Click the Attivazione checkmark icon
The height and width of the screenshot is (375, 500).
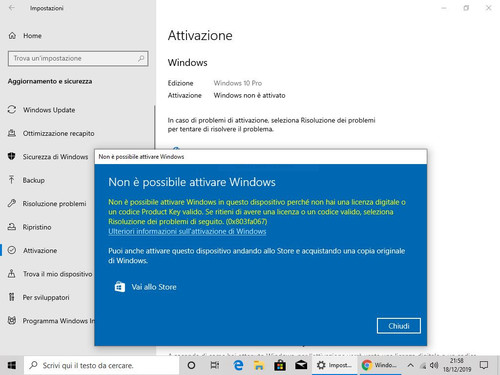click(12, 250)
